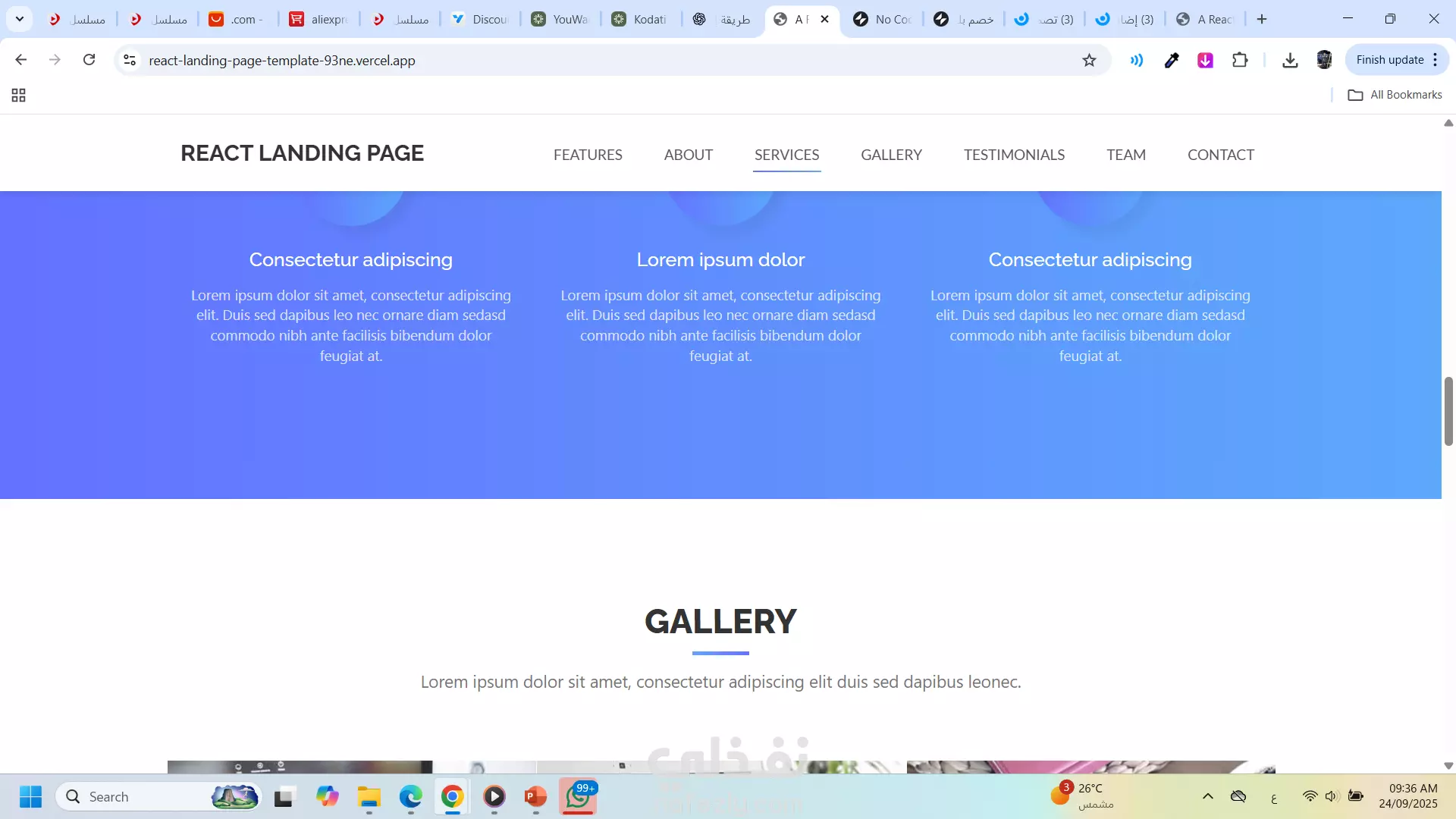Bookmark this page with the star icon
The width and height of the screenshot is (1456, 819).
point(1089,61)
